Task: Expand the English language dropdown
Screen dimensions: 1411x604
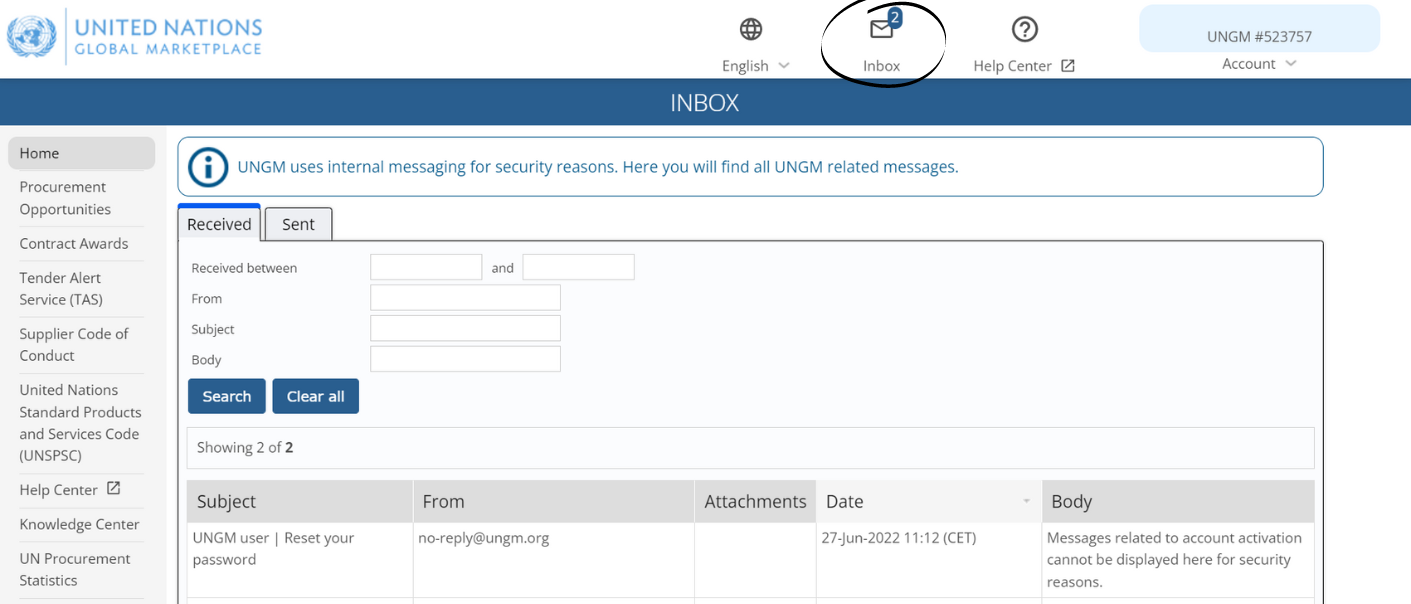Action: [x=756, y=66]
